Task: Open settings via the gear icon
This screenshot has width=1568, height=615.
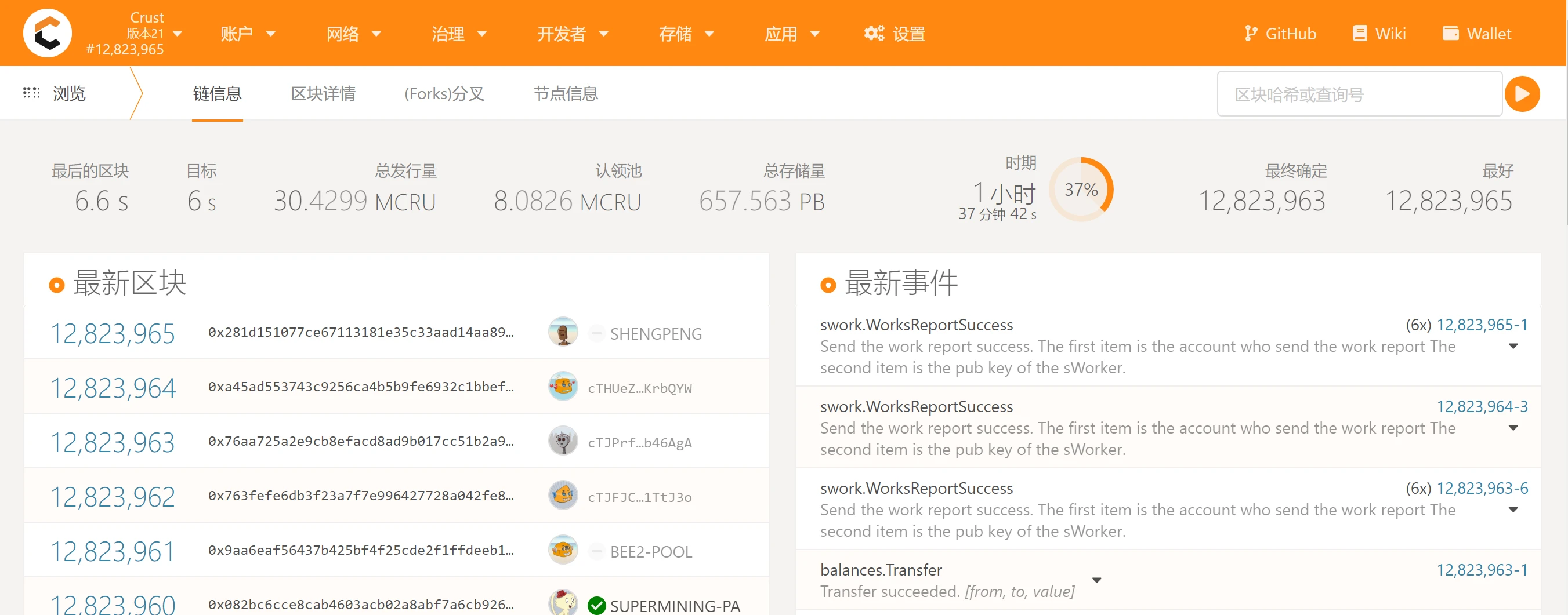Action: pyautogui.click(x=875, y=34)
